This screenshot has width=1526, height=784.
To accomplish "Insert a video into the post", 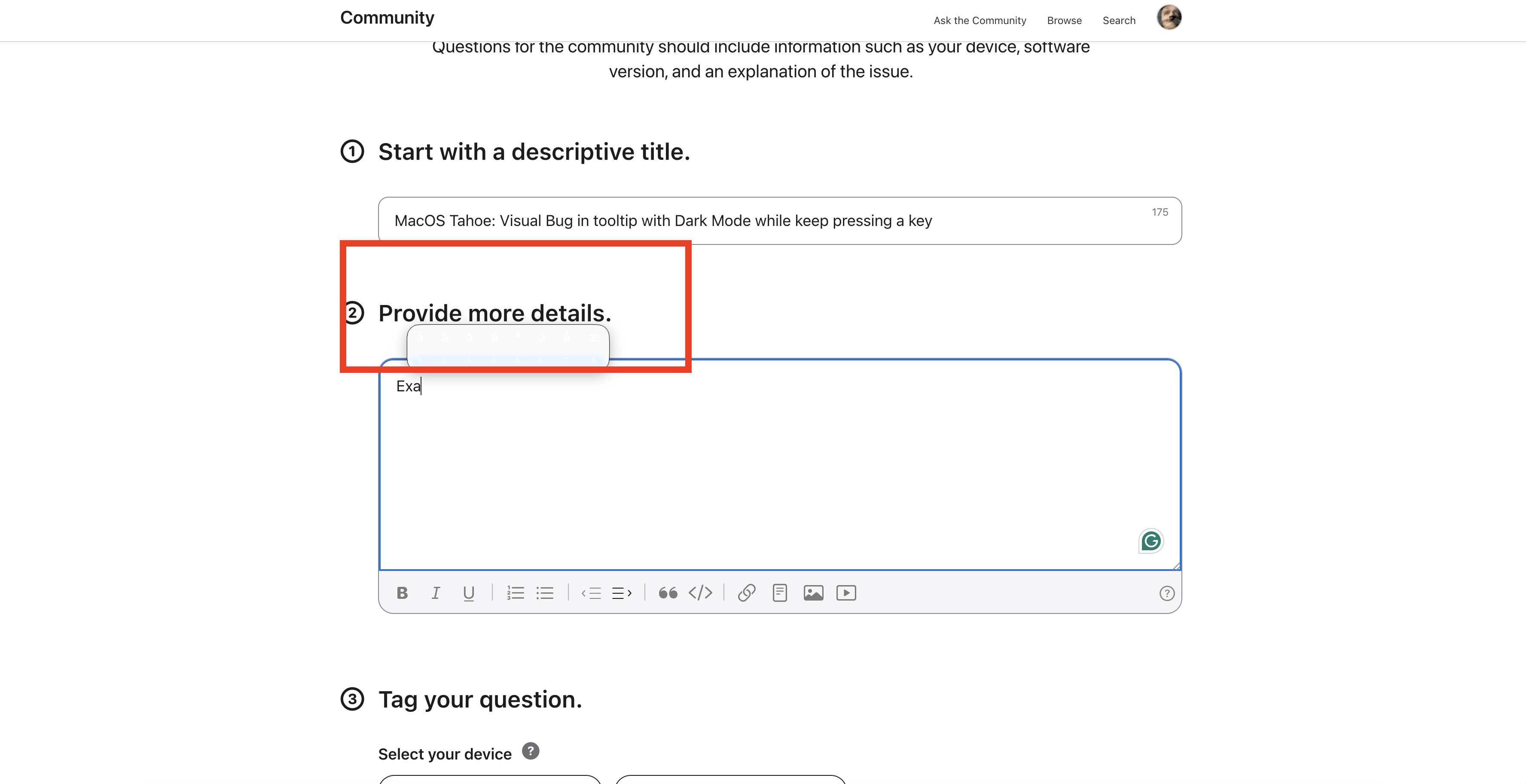I will (846, 593).
